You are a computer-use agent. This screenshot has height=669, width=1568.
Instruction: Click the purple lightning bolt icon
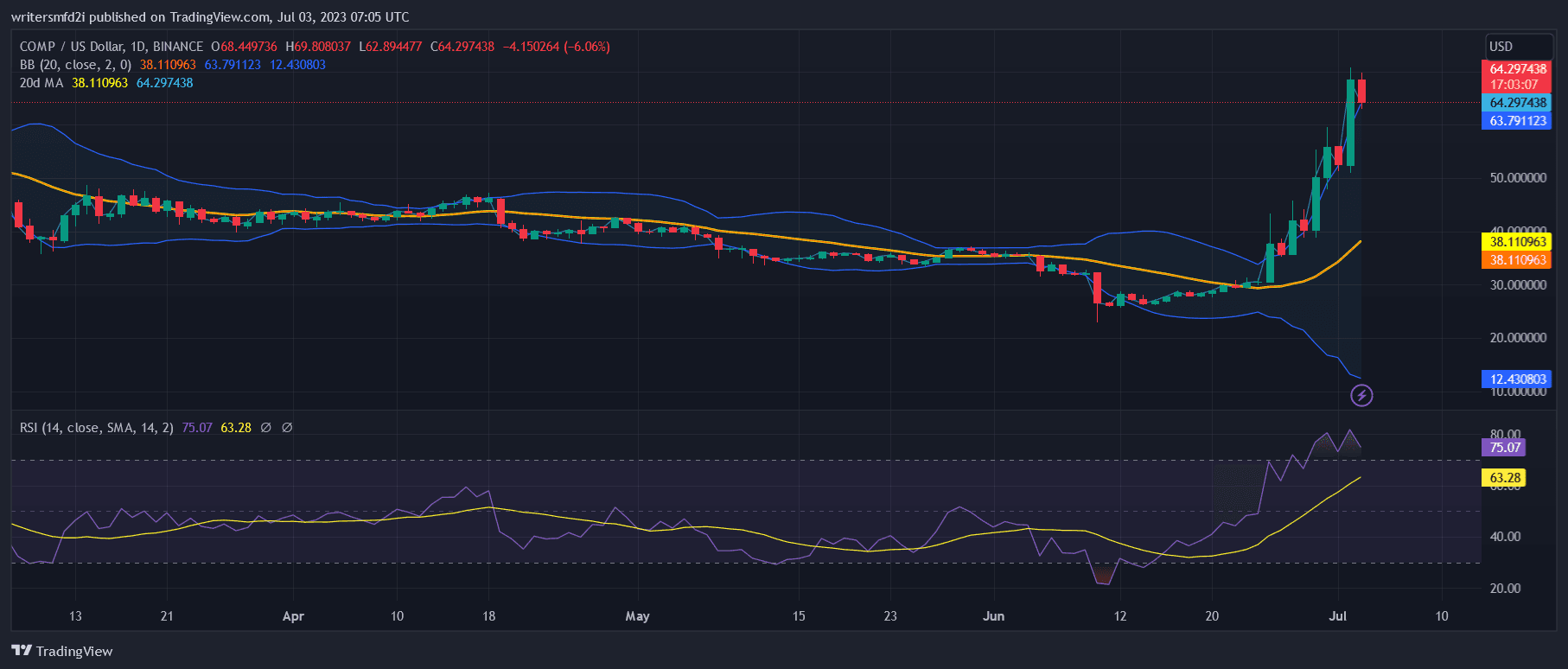[x=1361, y=396]
